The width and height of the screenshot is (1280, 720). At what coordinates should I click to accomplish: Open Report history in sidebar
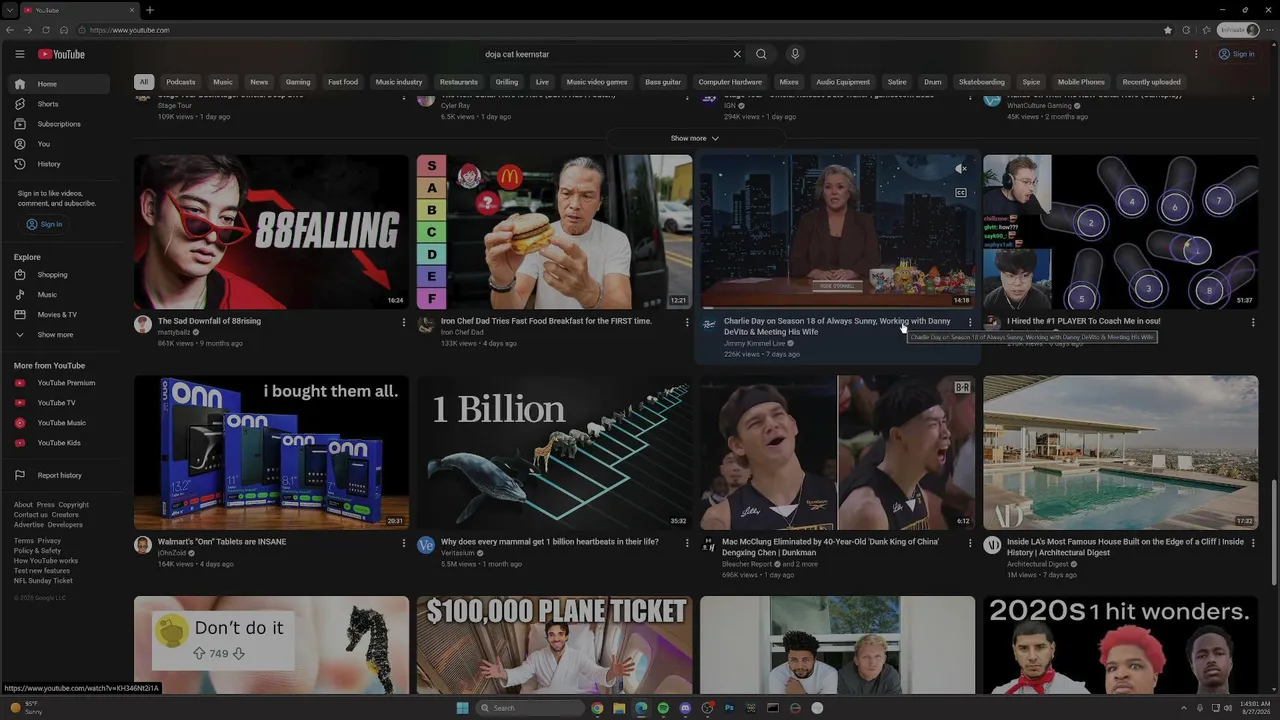(x=60, y=475)
